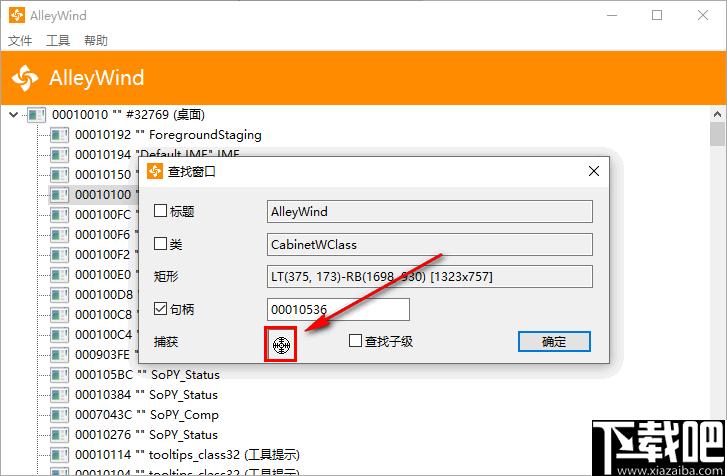Click the AlleyWind title bar app icon
This screenshot has height=476, width=727.
pyautogui.click(x=17, y=15)
